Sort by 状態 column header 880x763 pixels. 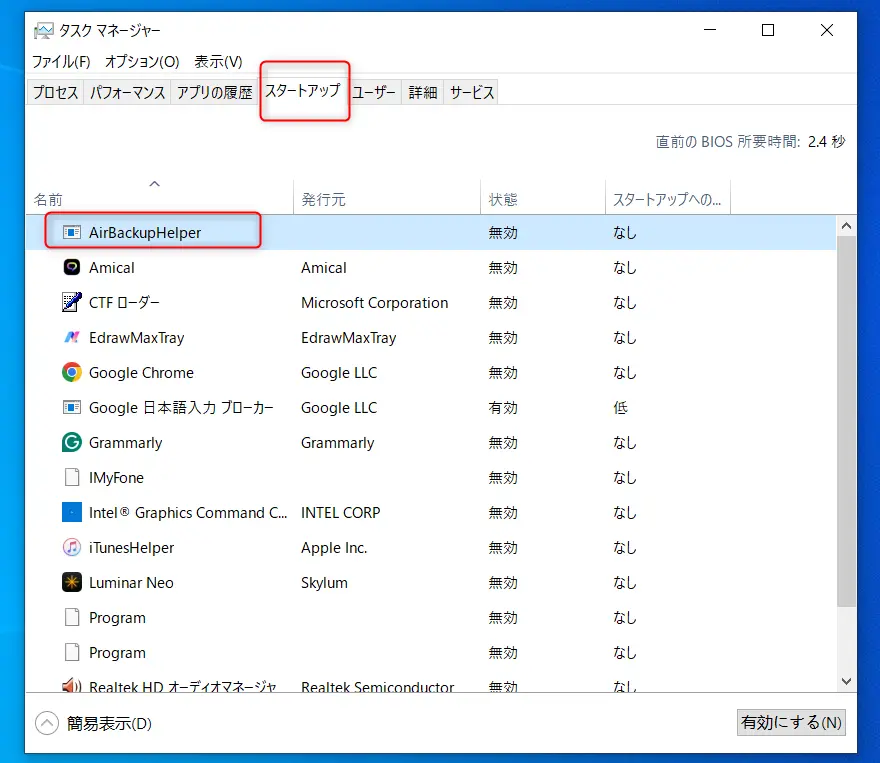543,197
